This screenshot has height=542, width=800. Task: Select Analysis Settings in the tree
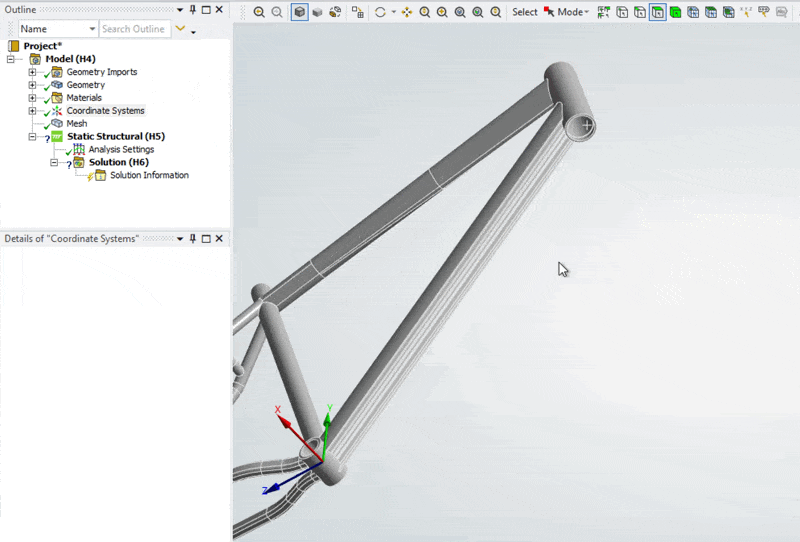pyautogui.click(x=120, y=150)
